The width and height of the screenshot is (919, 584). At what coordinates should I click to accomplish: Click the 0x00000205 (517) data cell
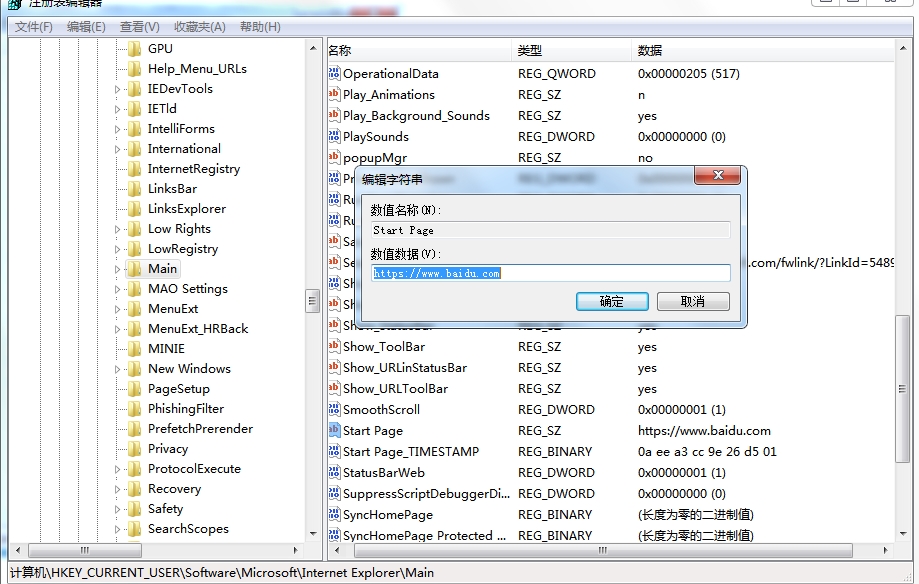coord(688,73)
